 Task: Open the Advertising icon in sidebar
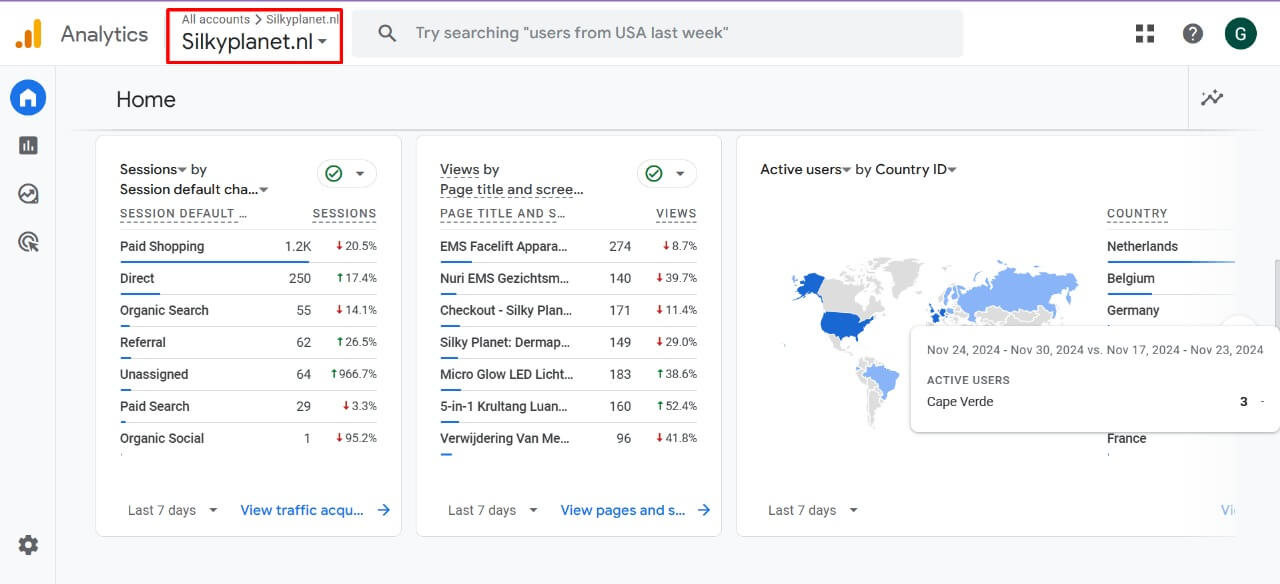[28, 242]
